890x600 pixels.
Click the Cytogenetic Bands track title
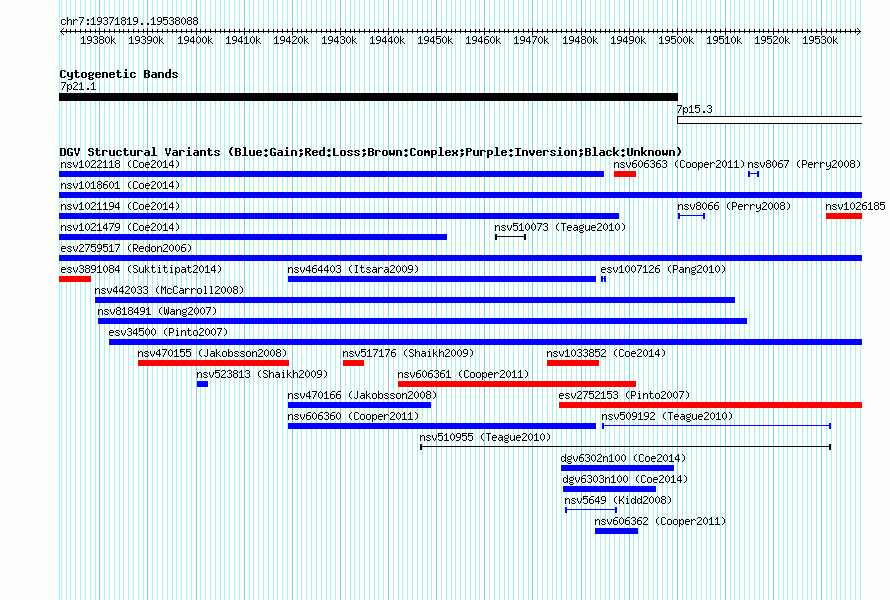(119, 74)
